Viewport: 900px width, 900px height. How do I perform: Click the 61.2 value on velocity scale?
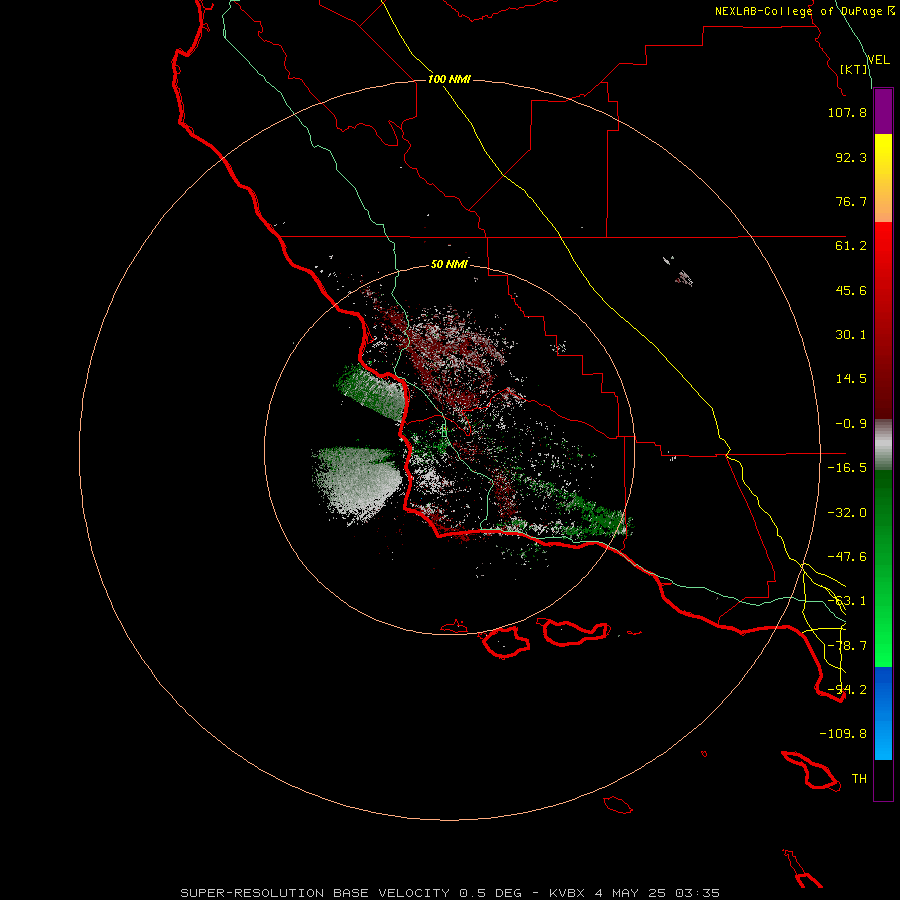pos(851,246)
